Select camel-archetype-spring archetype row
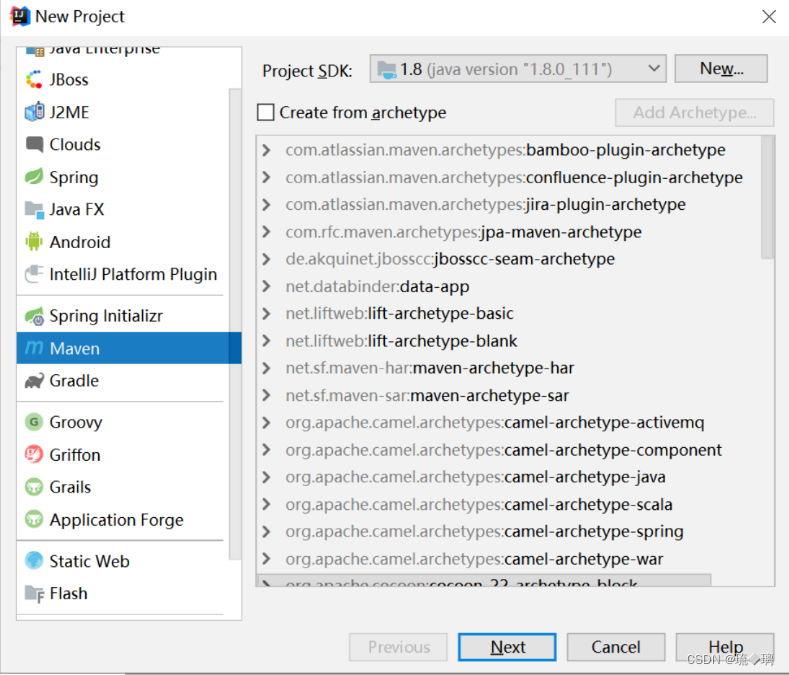 [x=509, y=532]
